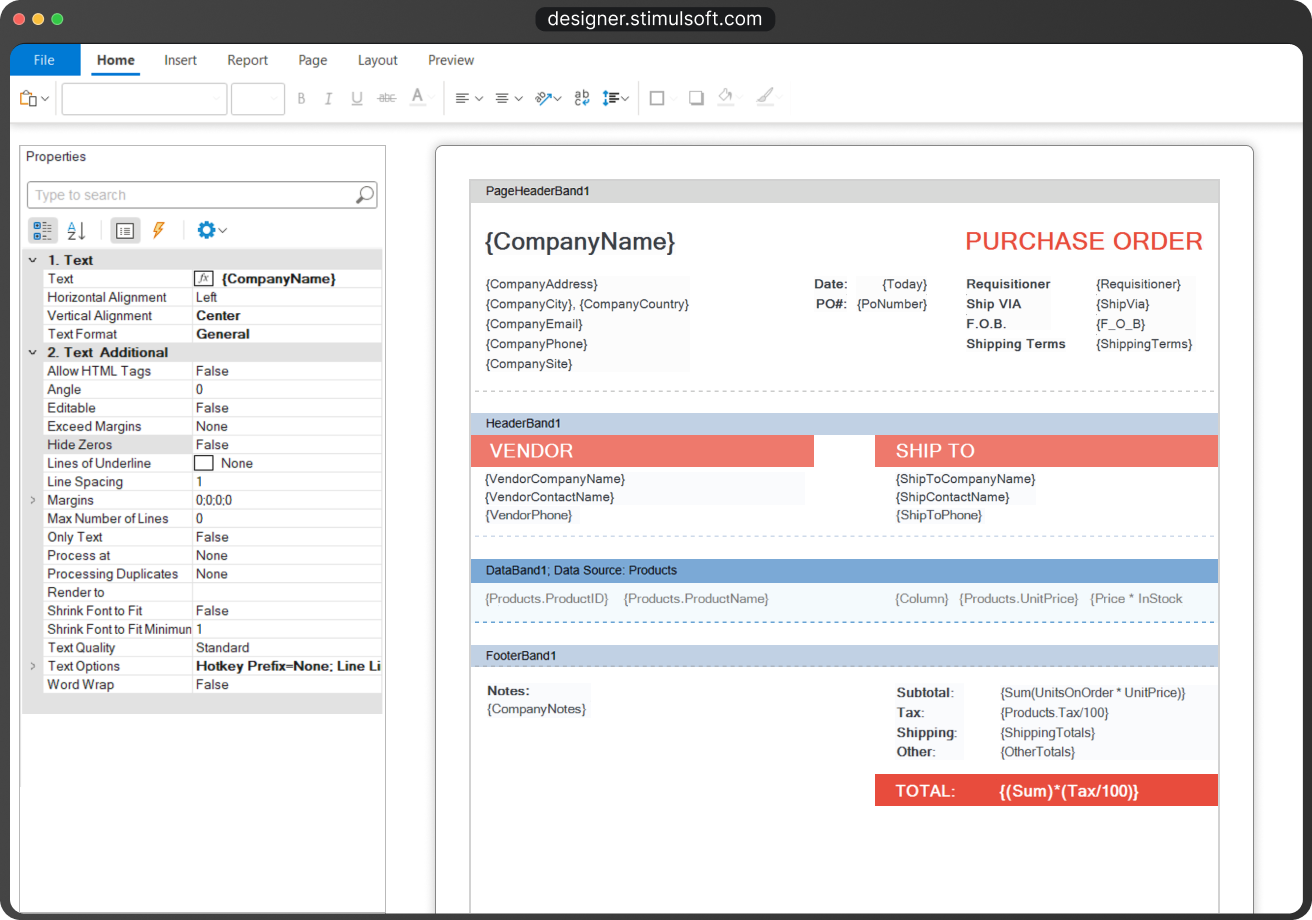The image size is (1312, 920).
Task: Show events with lightning bolt icon
Action: (158, 230)
